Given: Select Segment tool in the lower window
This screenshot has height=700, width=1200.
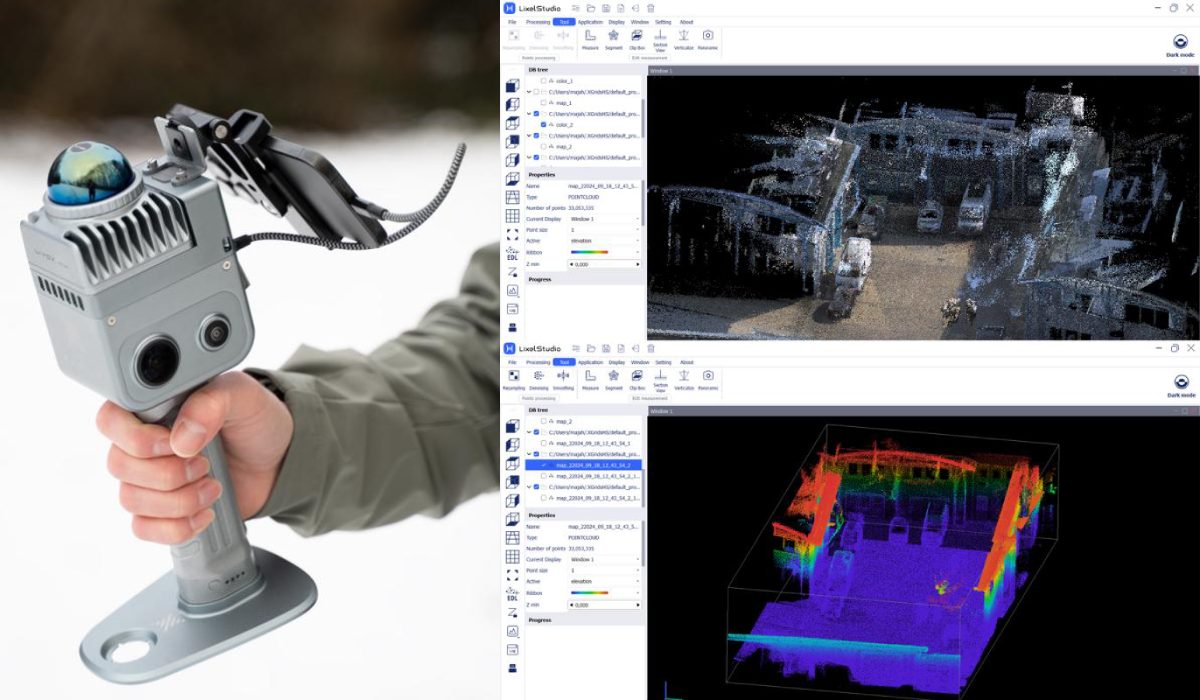Looking at the screenshot, I should [x=613, y=377].
